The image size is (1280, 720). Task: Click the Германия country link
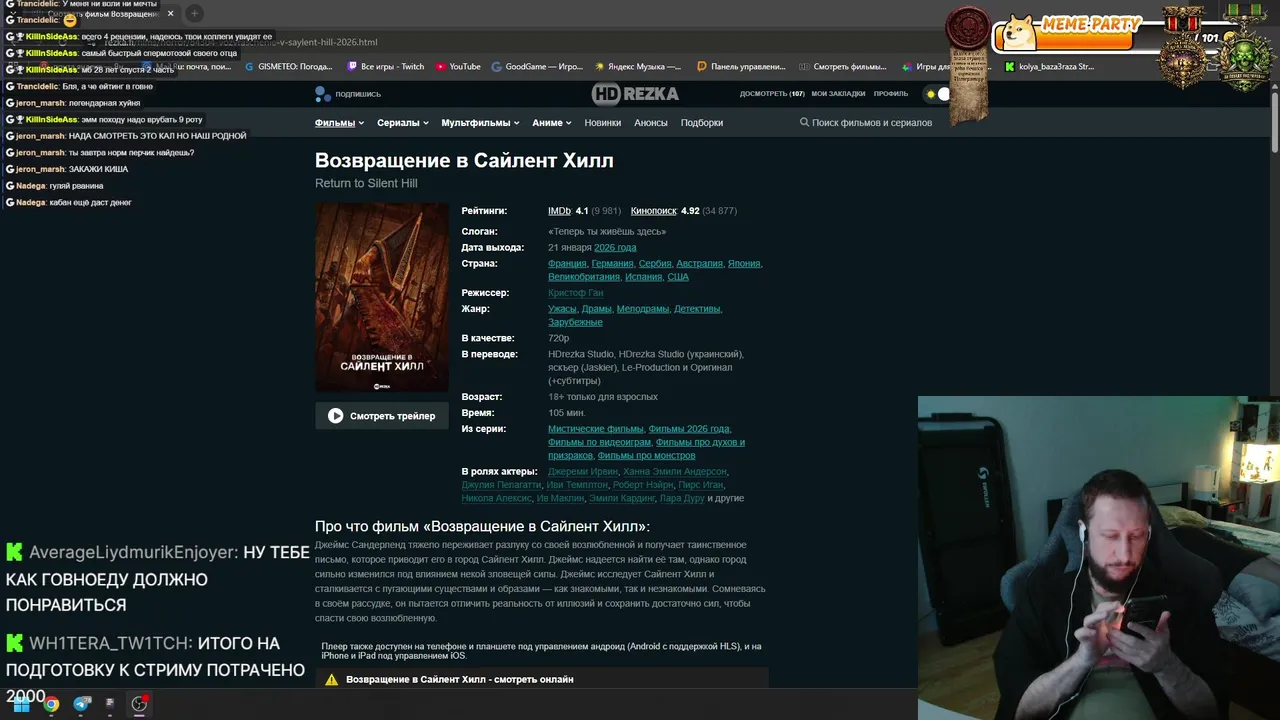pos(612,264)
